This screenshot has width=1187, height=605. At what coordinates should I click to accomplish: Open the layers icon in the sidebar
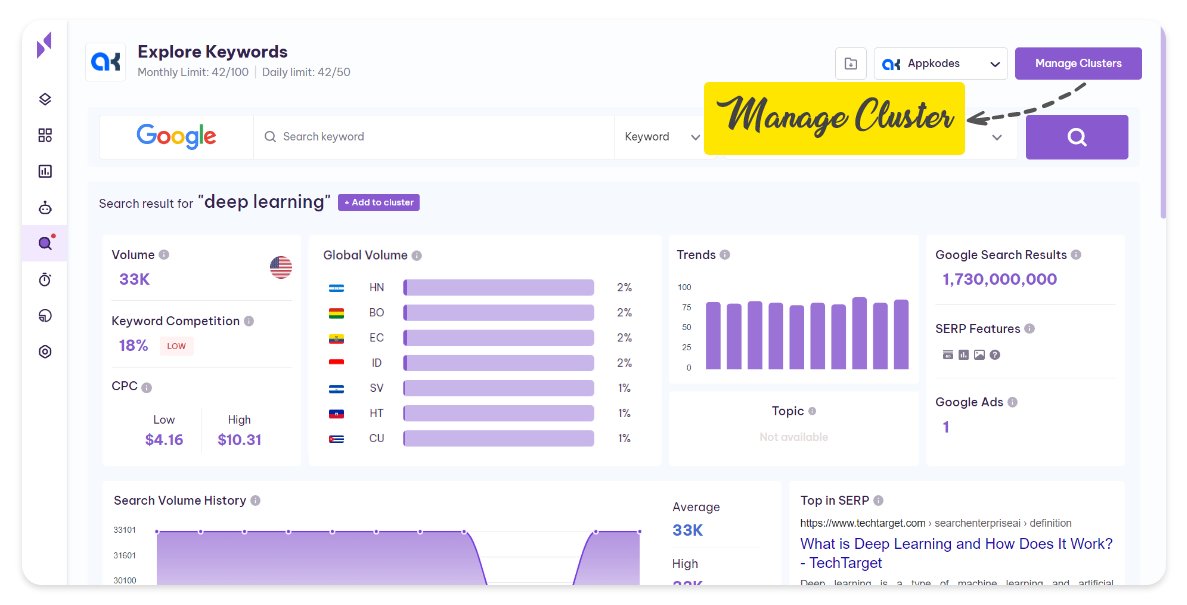(45, 99)
